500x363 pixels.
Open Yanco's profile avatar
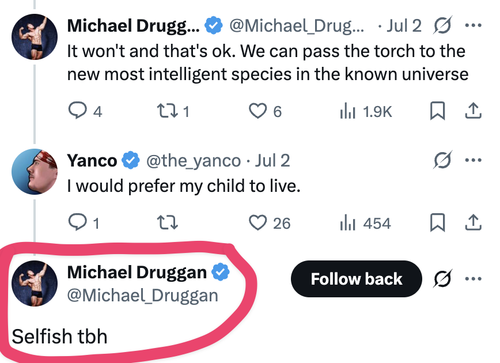(x=34, y=171)
